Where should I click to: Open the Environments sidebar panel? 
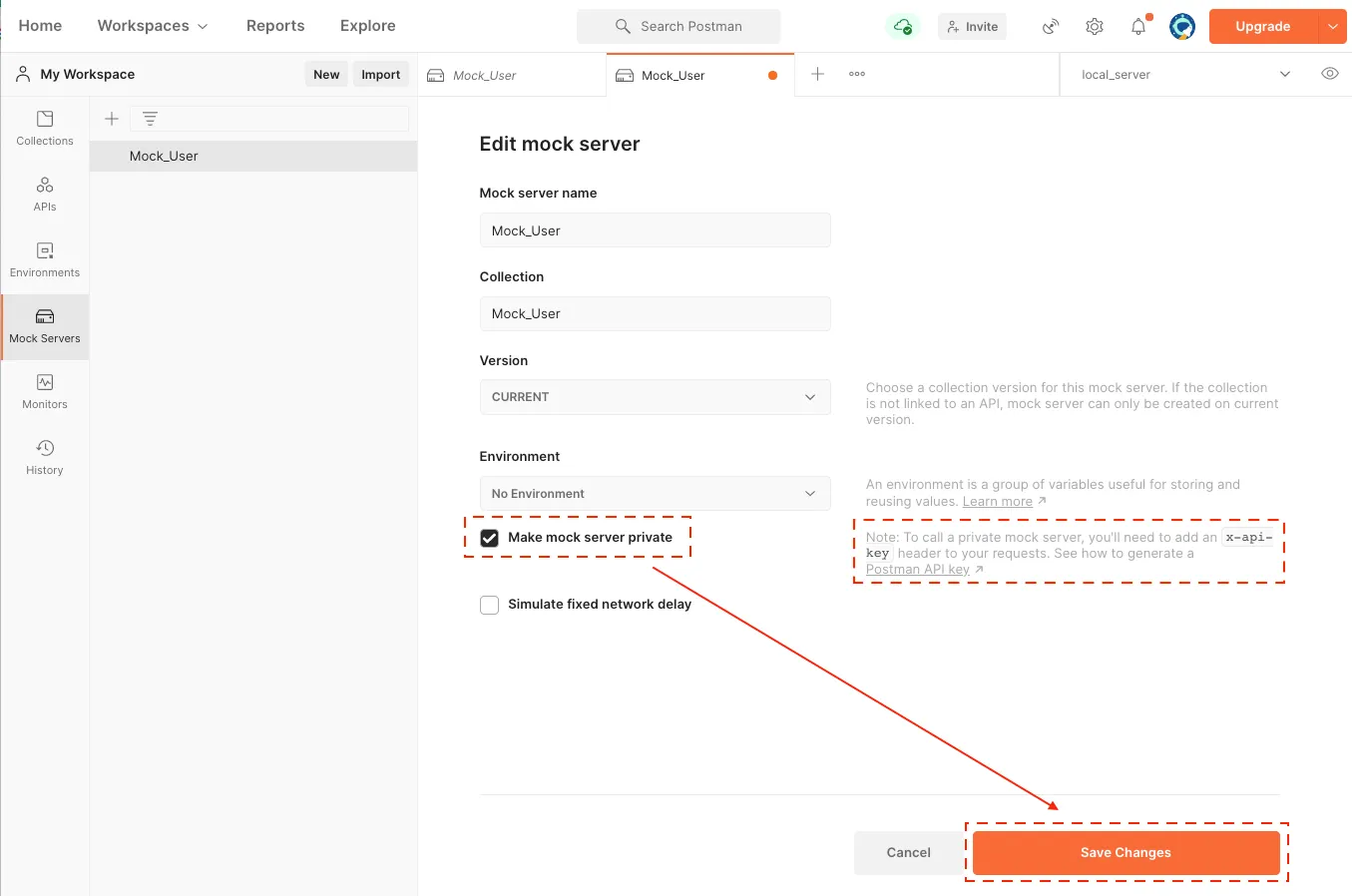[45, 260]
